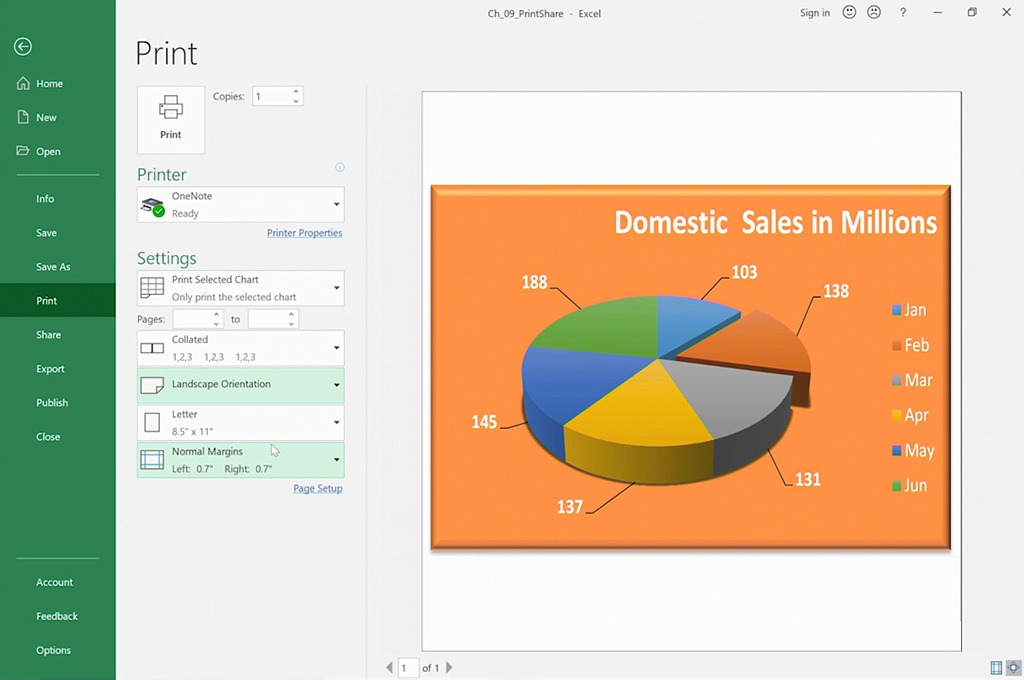
Task: Select Save As in the sidebar
Action: 53,267
